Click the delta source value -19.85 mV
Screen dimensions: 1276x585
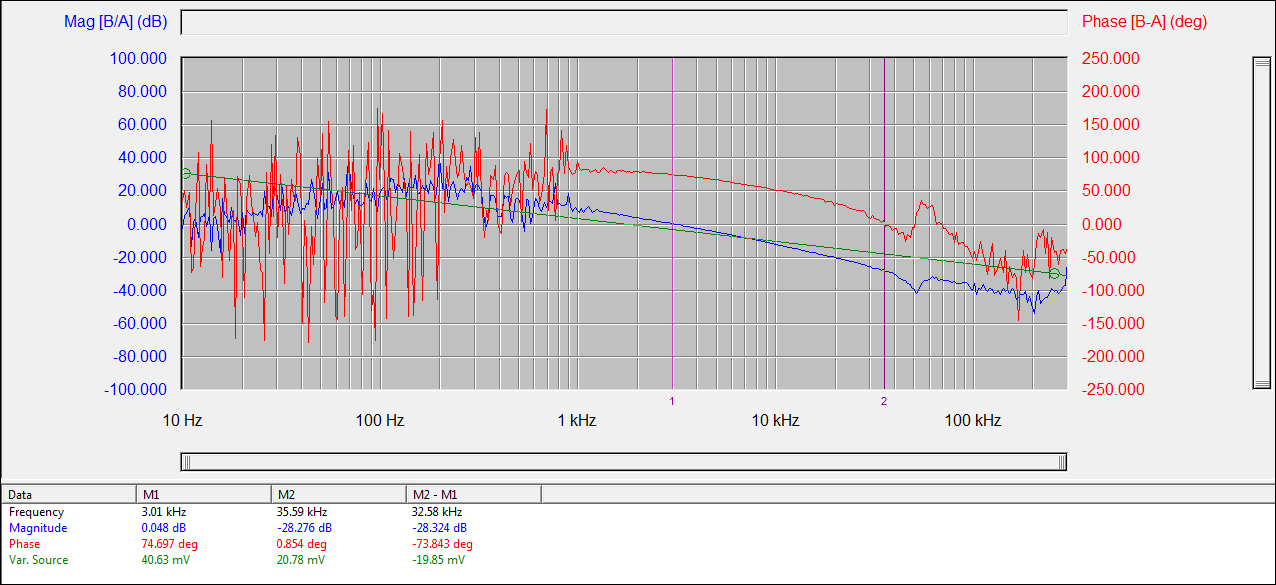pos(438,560)
